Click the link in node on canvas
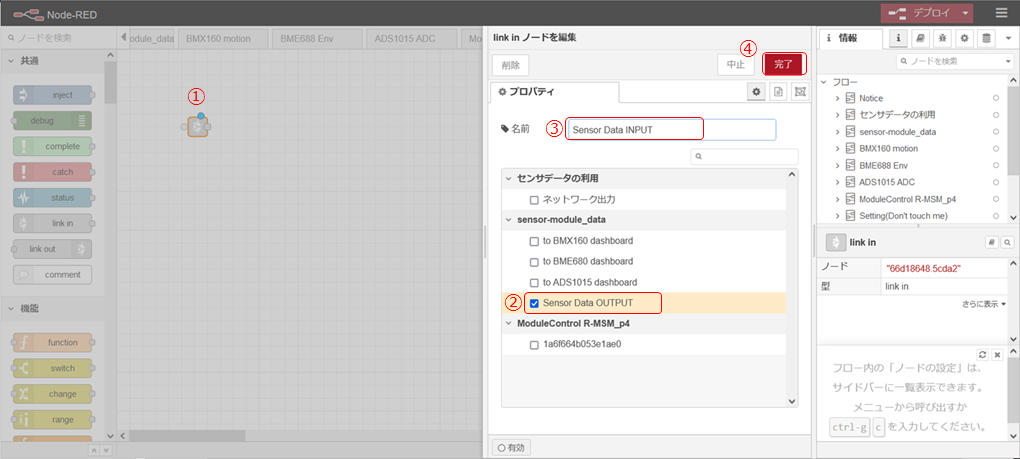1020x459 pixels. click(198, 127)
